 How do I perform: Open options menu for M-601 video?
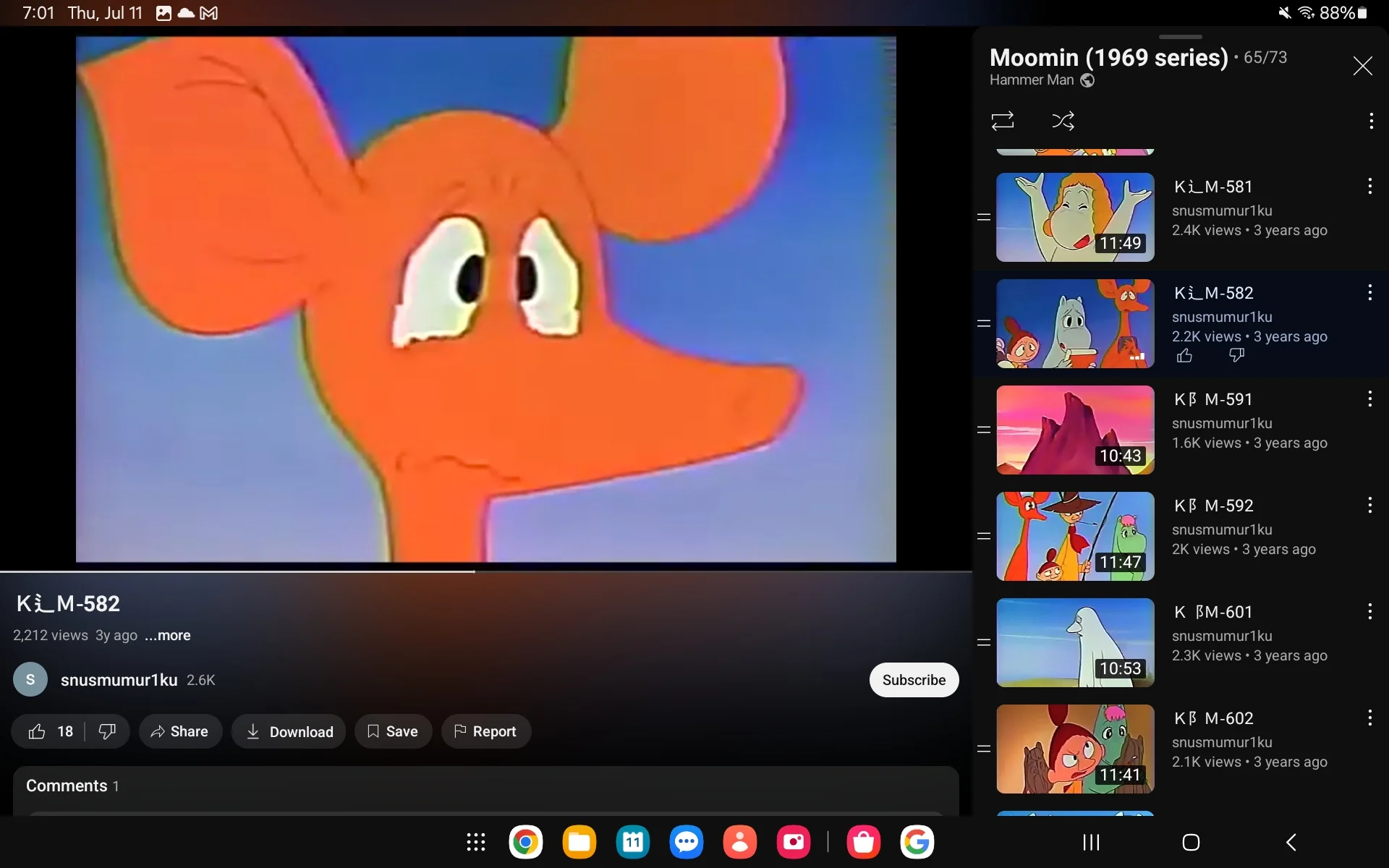tap(1369, 611)
